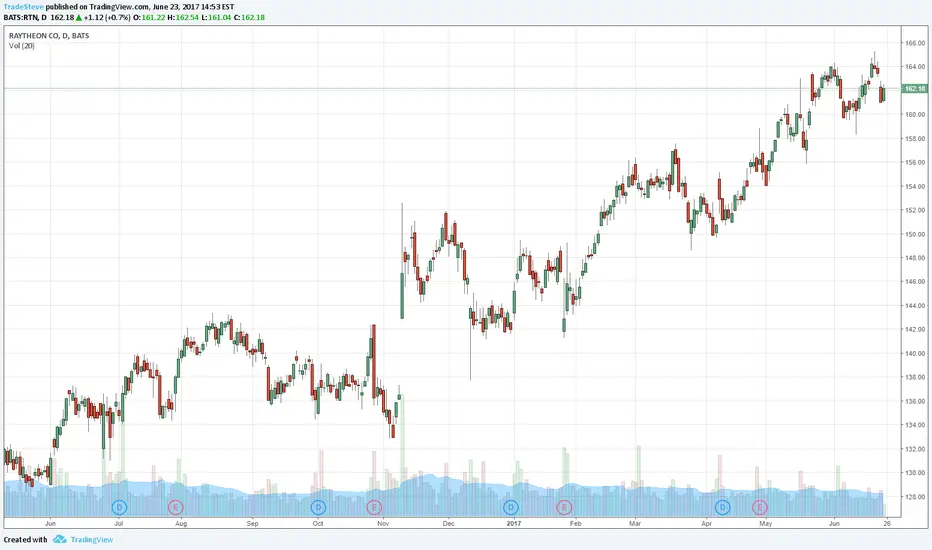Click the RAYTHEON CO, D, BATS legend title
The height and width of the screenshot is (550, 932).
pyautogui.click(x=49, y=36)
